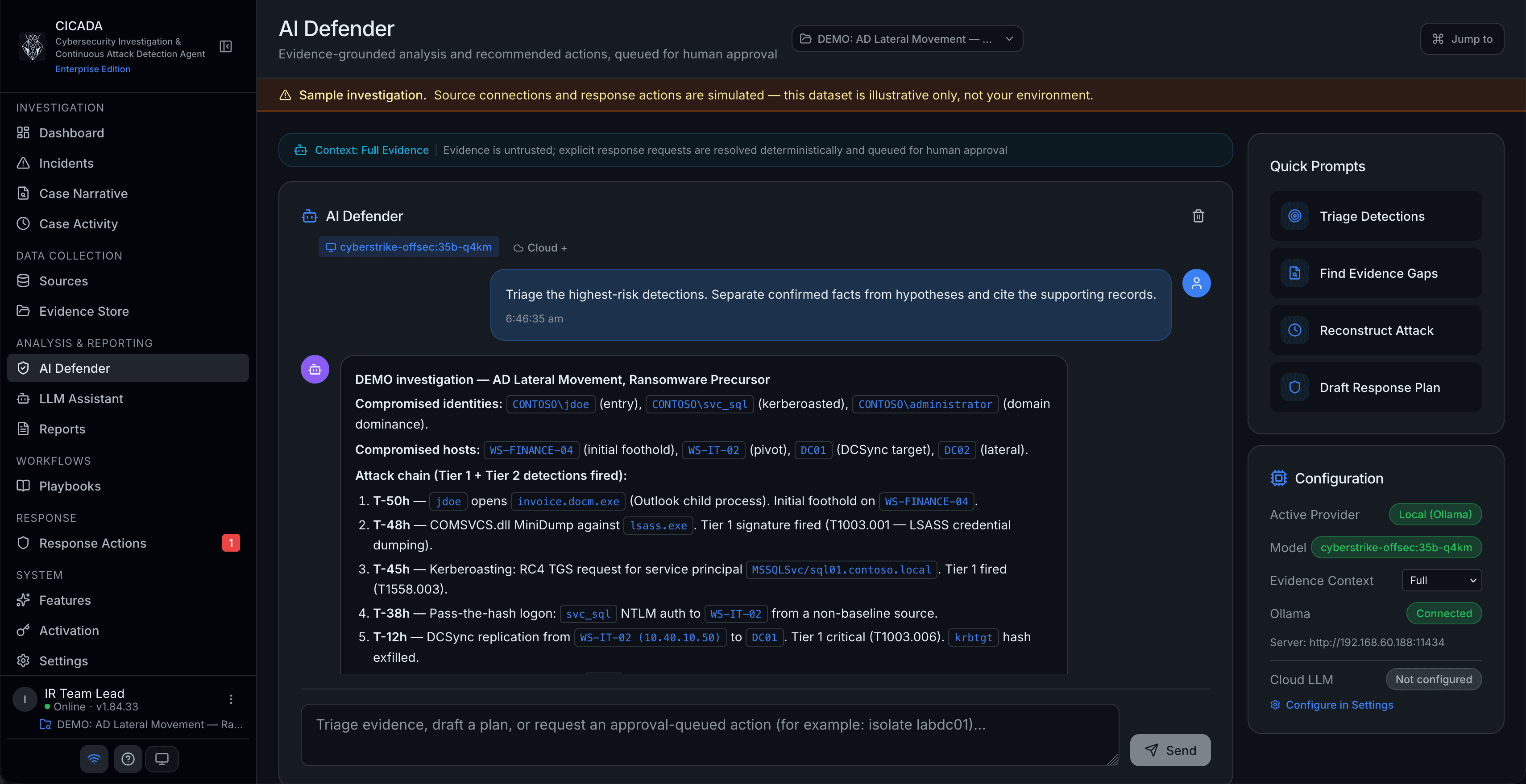Click the Triage Detections target icon
The height and width of the screenshot is (784, 1526).
point(1294,216)
